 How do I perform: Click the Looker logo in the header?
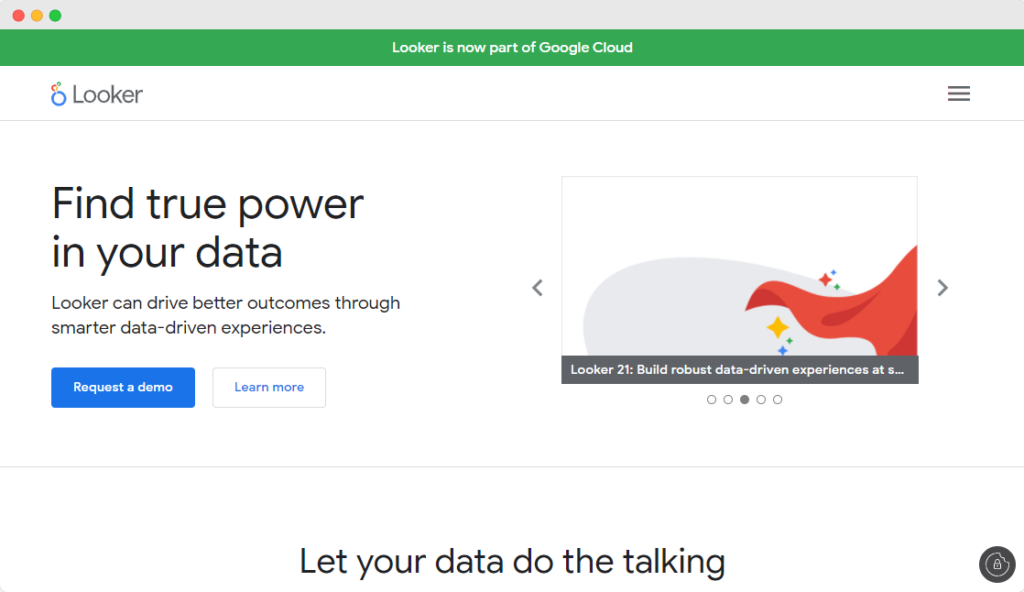coord(96,93)
